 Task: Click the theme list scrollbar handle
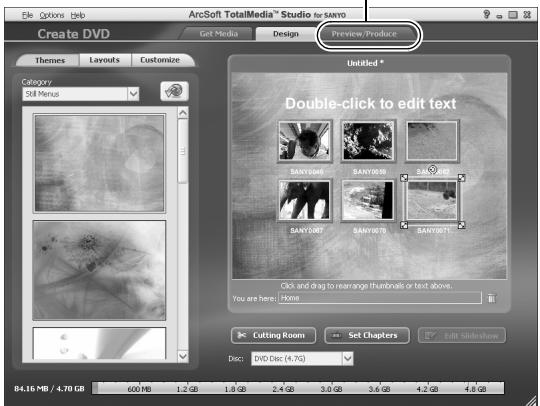tap(183, 151)
